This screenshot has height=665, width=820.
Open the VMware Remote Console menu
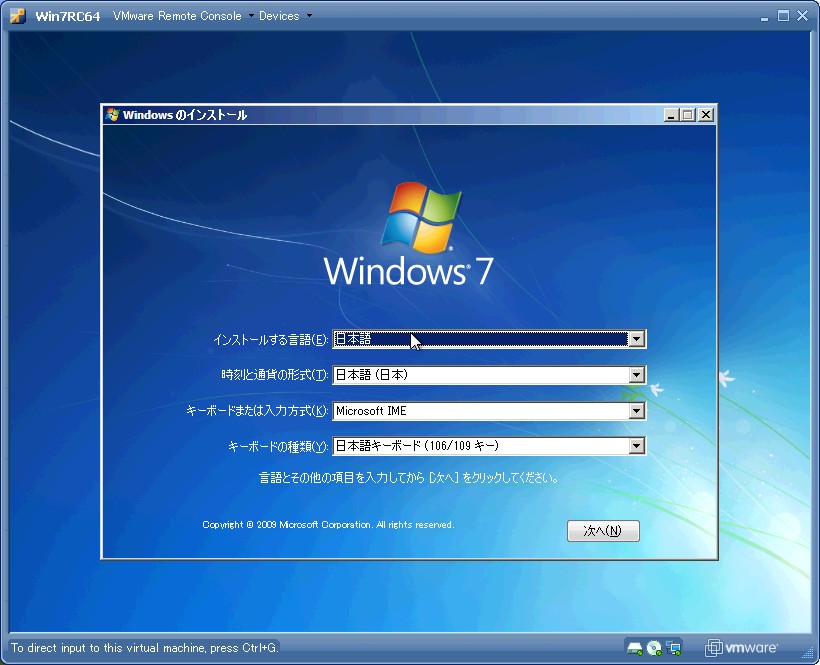click(x=183, y=16)
